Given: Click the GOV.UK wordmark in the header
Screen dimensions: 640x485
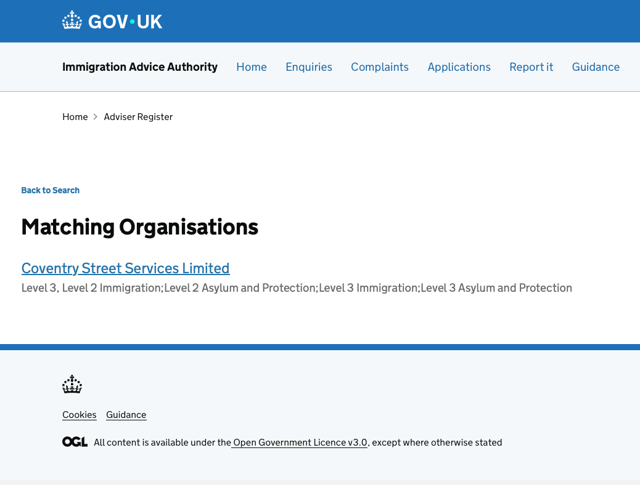Looking at the screenshot, I should (125, 22).
